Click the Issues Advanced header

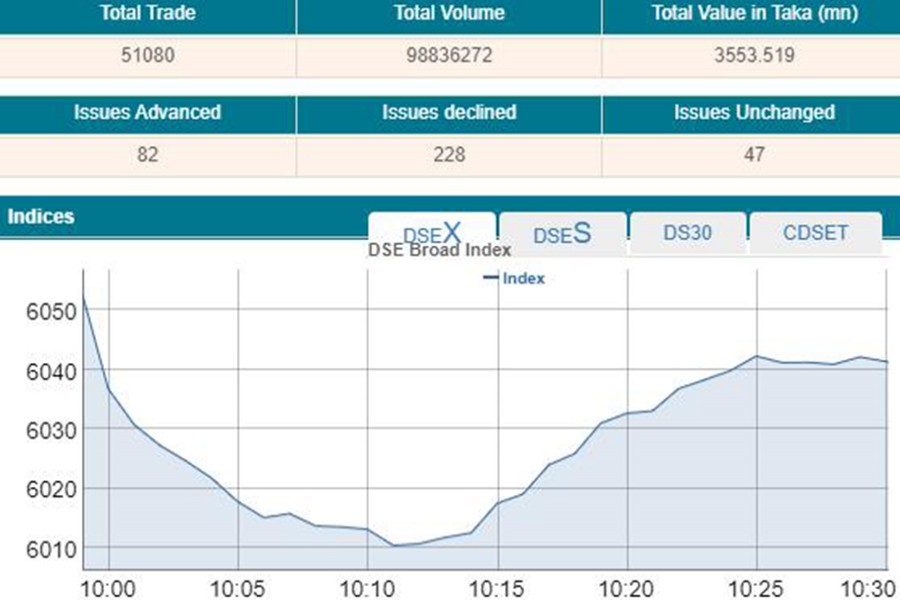[146, 113]
